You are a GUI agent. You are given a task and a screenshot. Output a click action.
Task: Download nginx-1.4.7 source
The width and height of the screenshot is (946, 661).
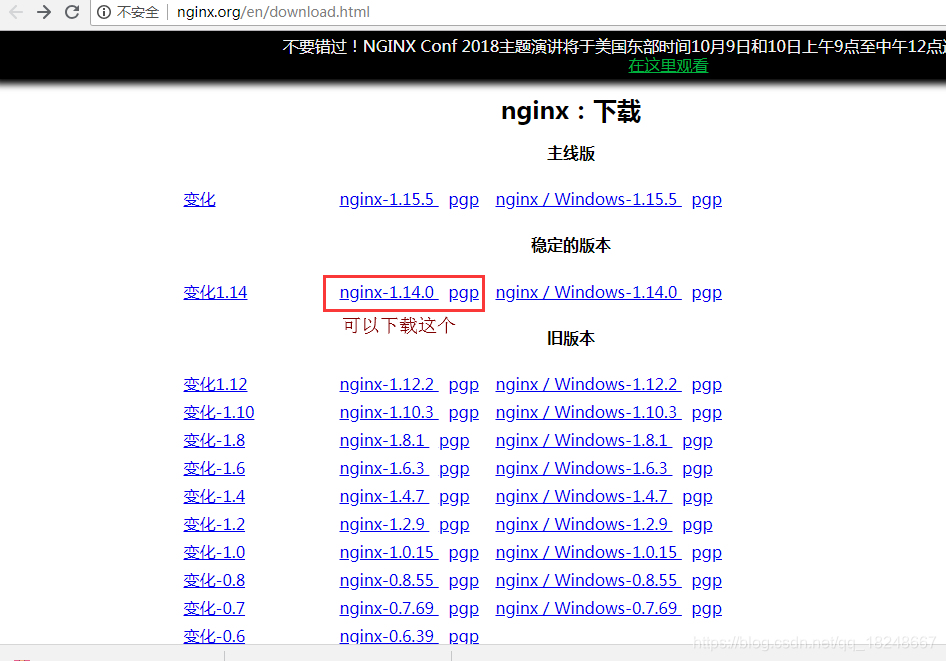click(x=384, y=497)
